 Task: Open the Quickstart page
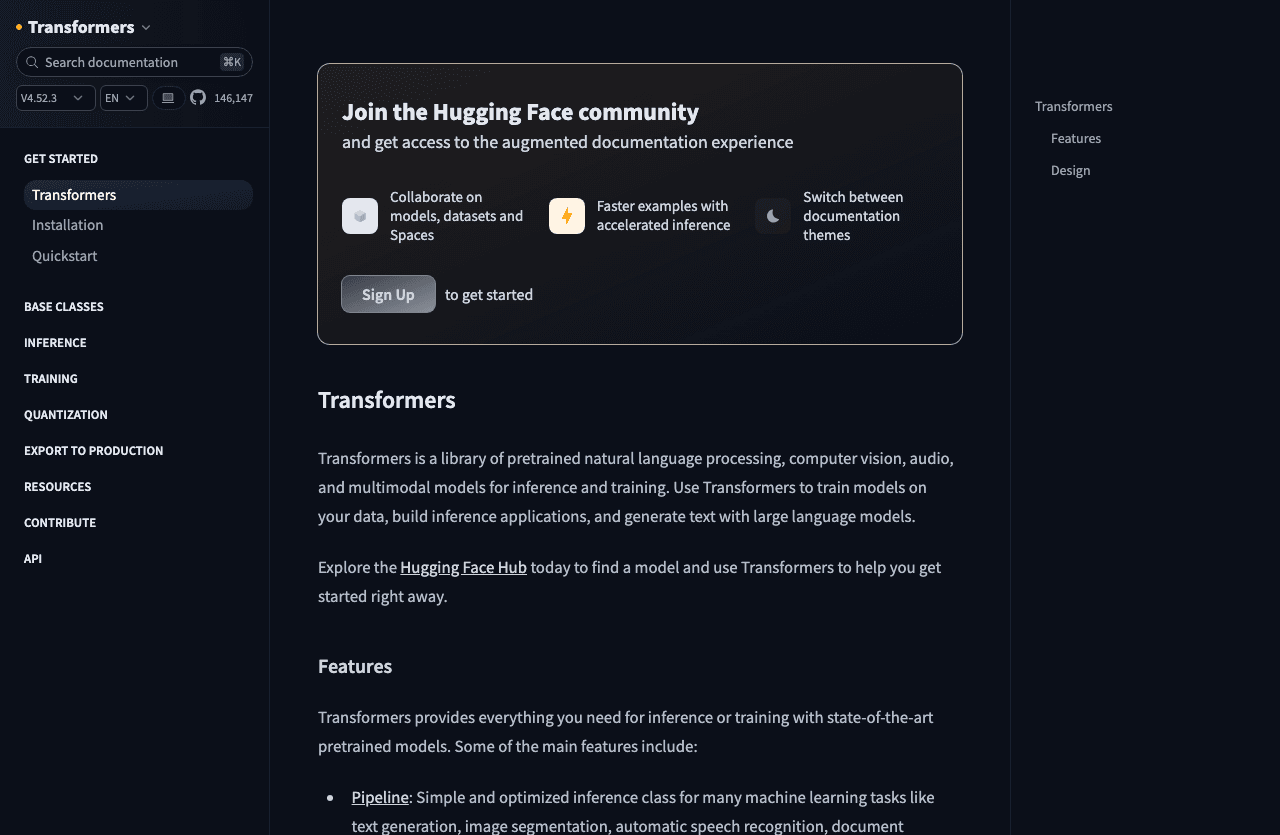tap(64, 256)
